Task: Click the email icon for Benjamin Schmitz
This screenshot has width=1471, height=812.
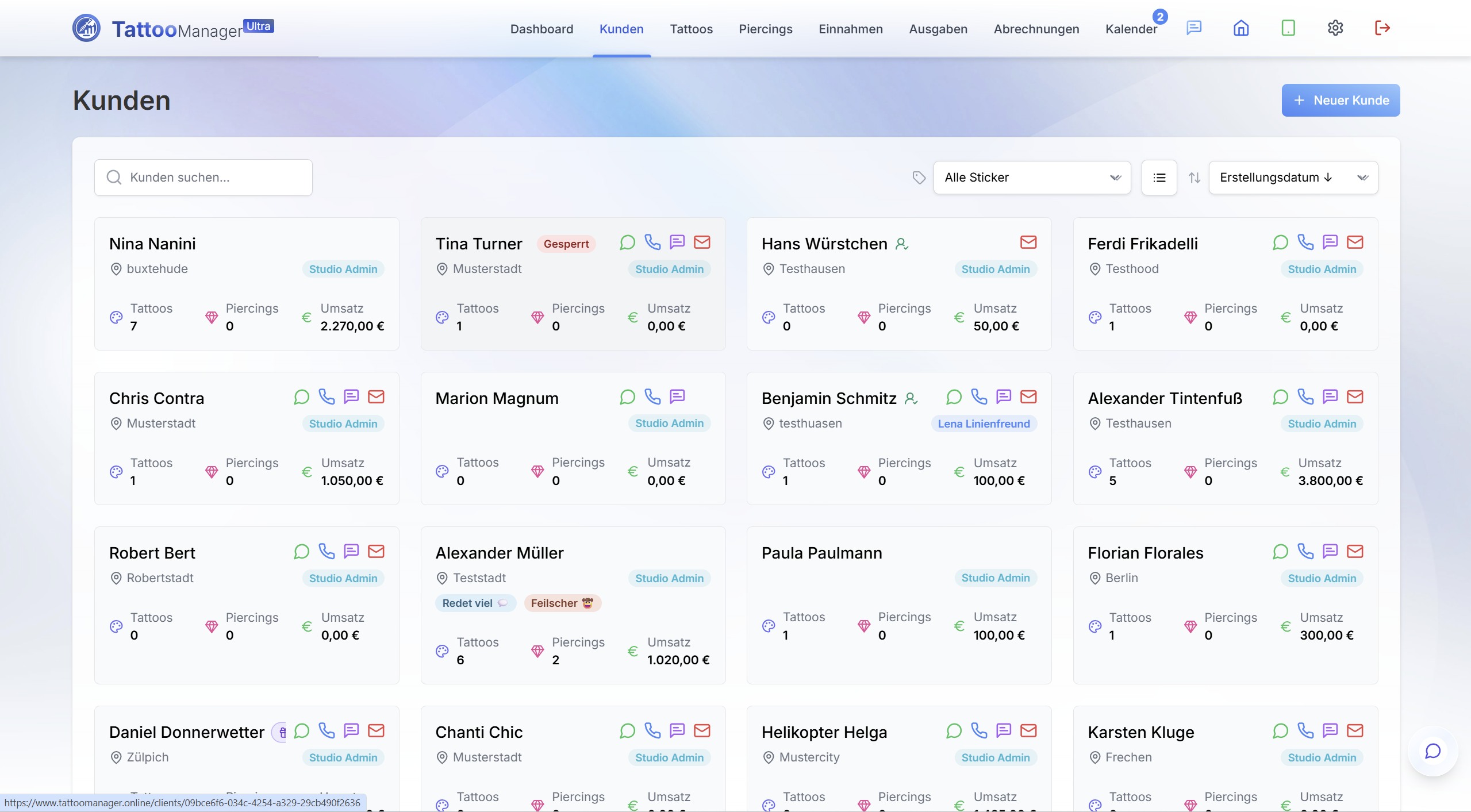Action: (1028, 397)
